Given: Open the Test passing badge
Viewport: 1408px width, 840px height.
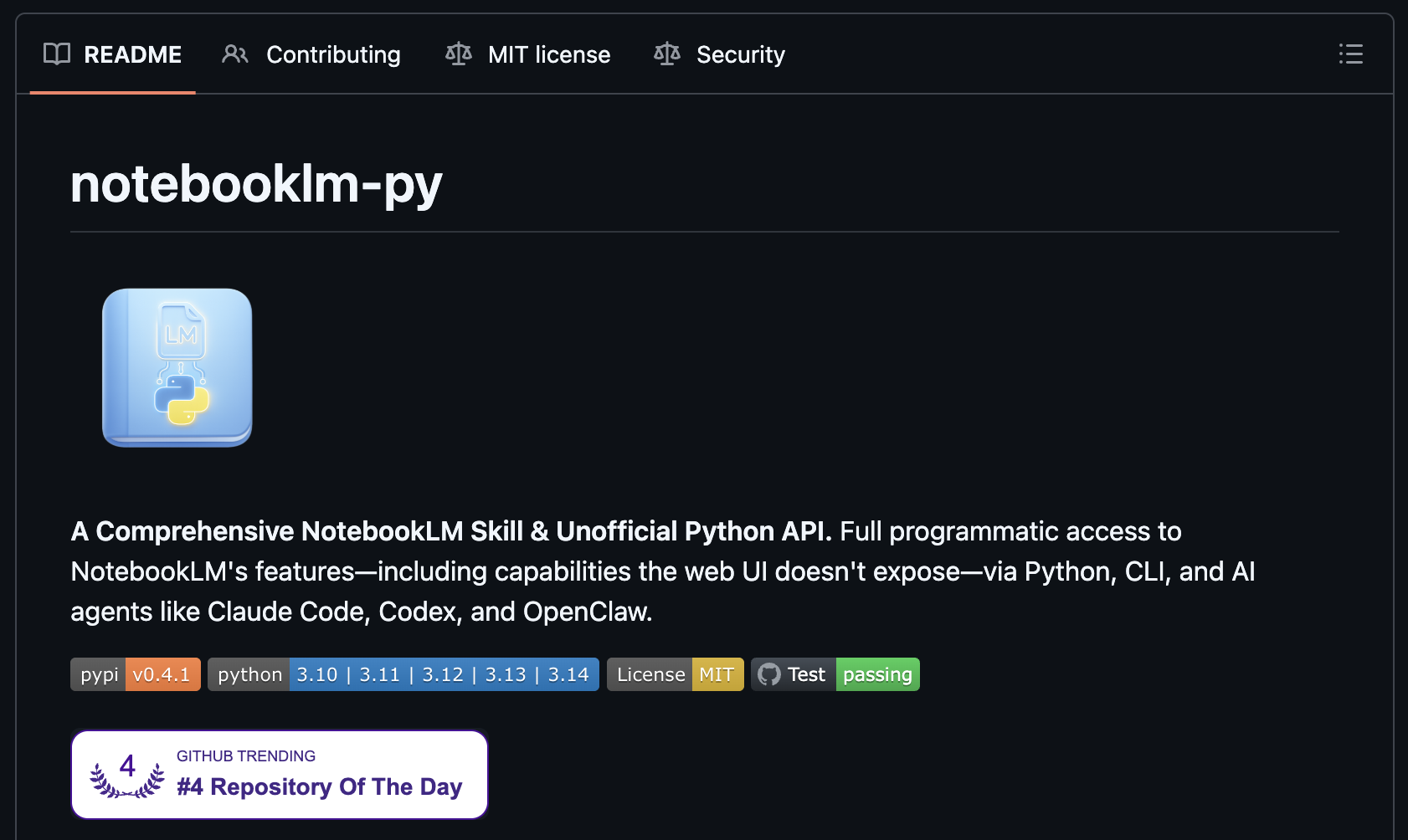Looking at the screenshot, I should 835,674.
